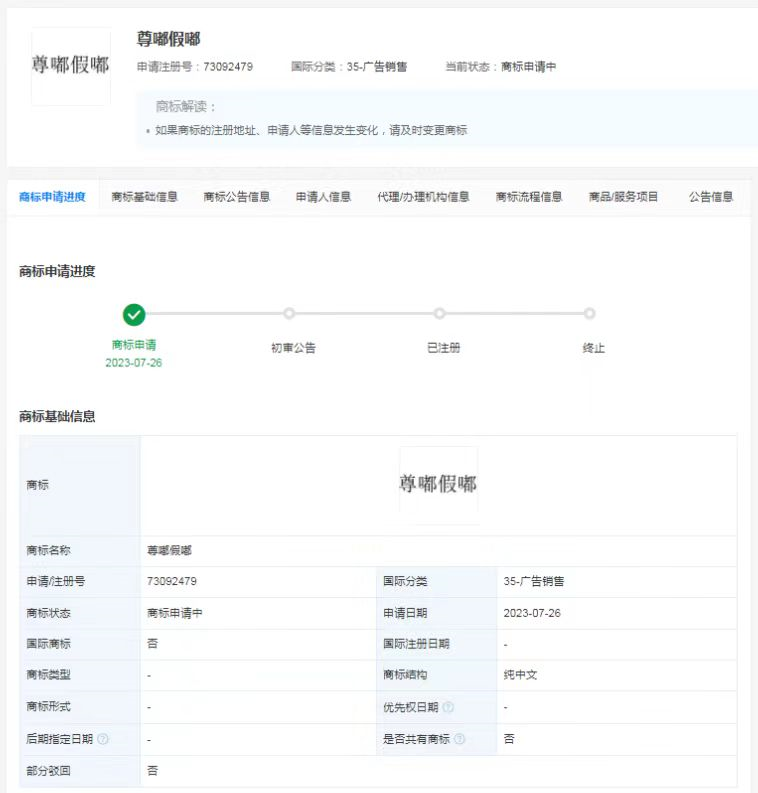The height and width of the screenshot is (793, 758).
Task: Click green checkmark at 商标申请 step
Action: [x=134, y=314]
